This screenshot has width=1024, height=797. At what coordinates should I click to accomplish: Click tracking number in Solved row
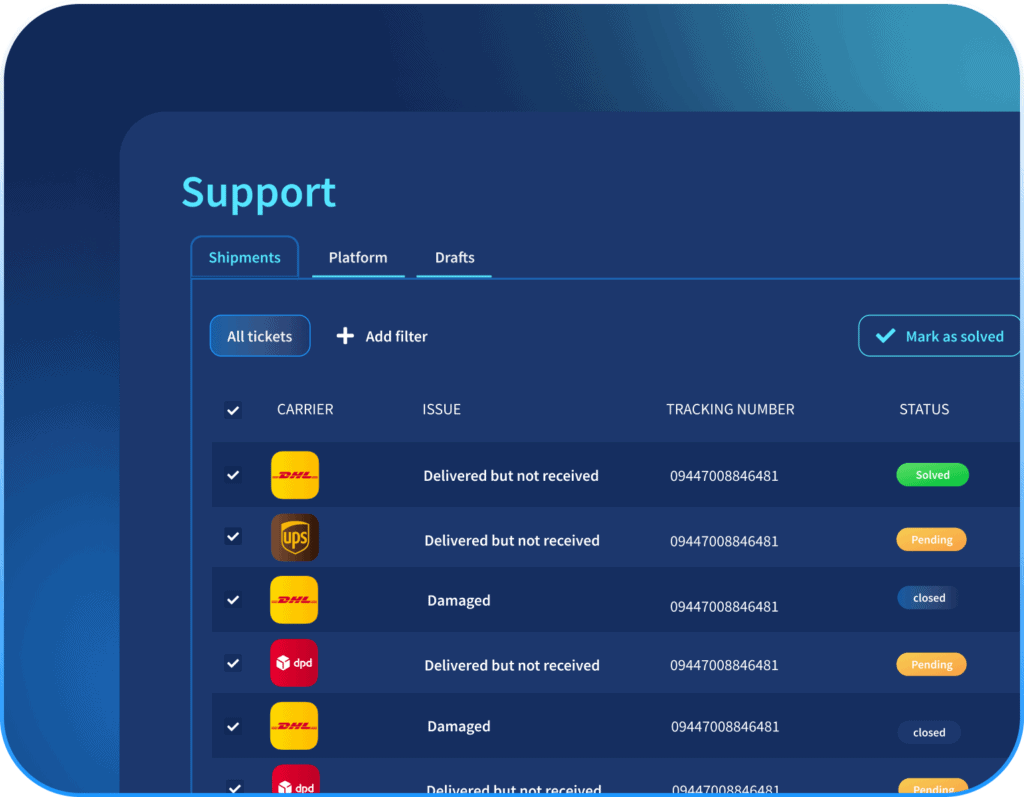click(724, 476)
